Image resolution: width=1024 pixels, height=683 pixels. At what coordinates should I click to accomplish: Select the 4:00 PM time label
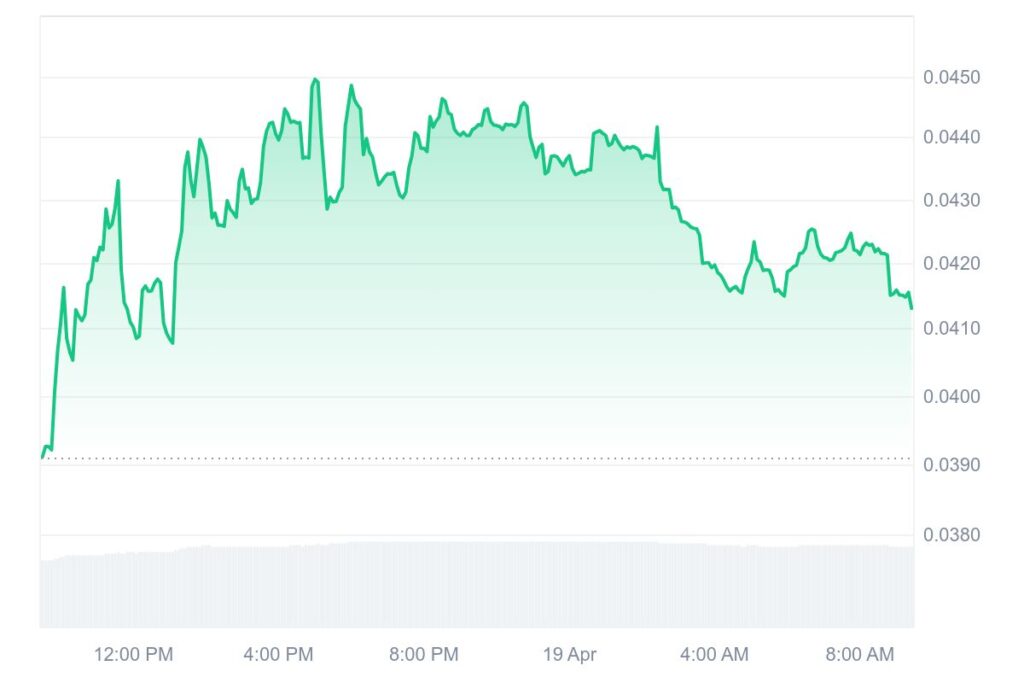coord(279,655)
